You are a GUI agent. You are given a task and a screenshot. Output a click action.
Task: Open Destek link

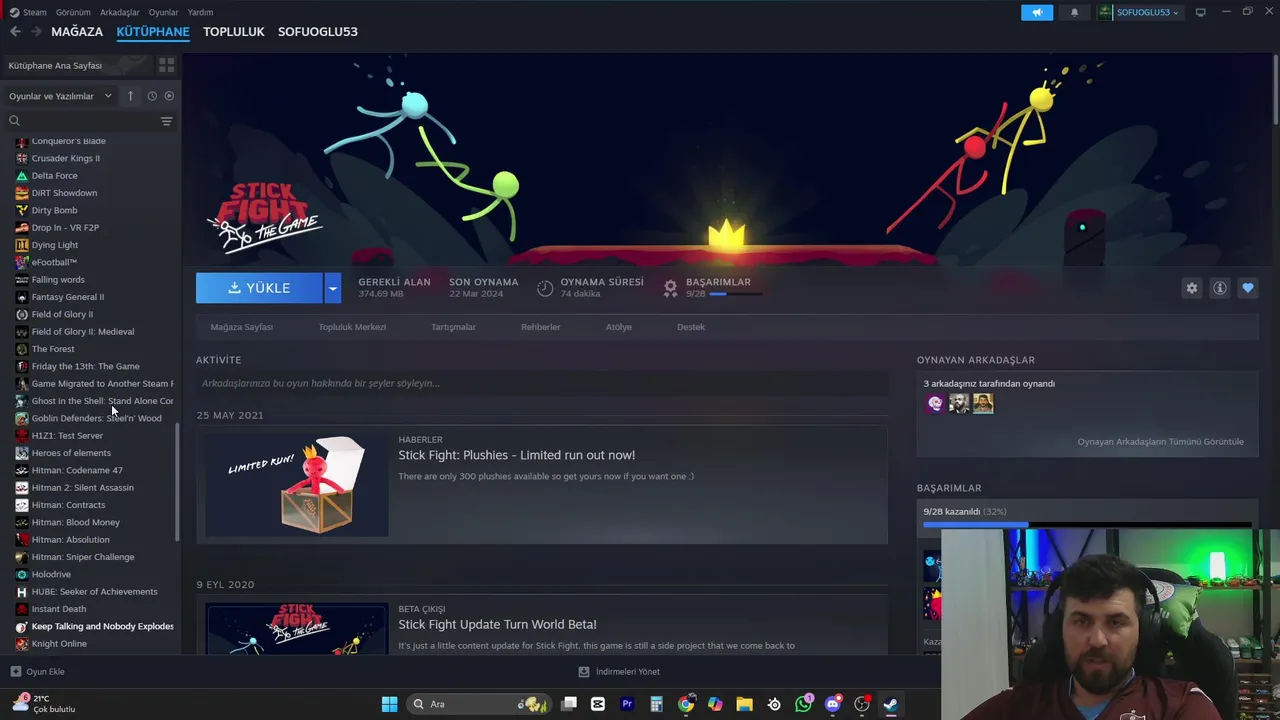point(691,327)
